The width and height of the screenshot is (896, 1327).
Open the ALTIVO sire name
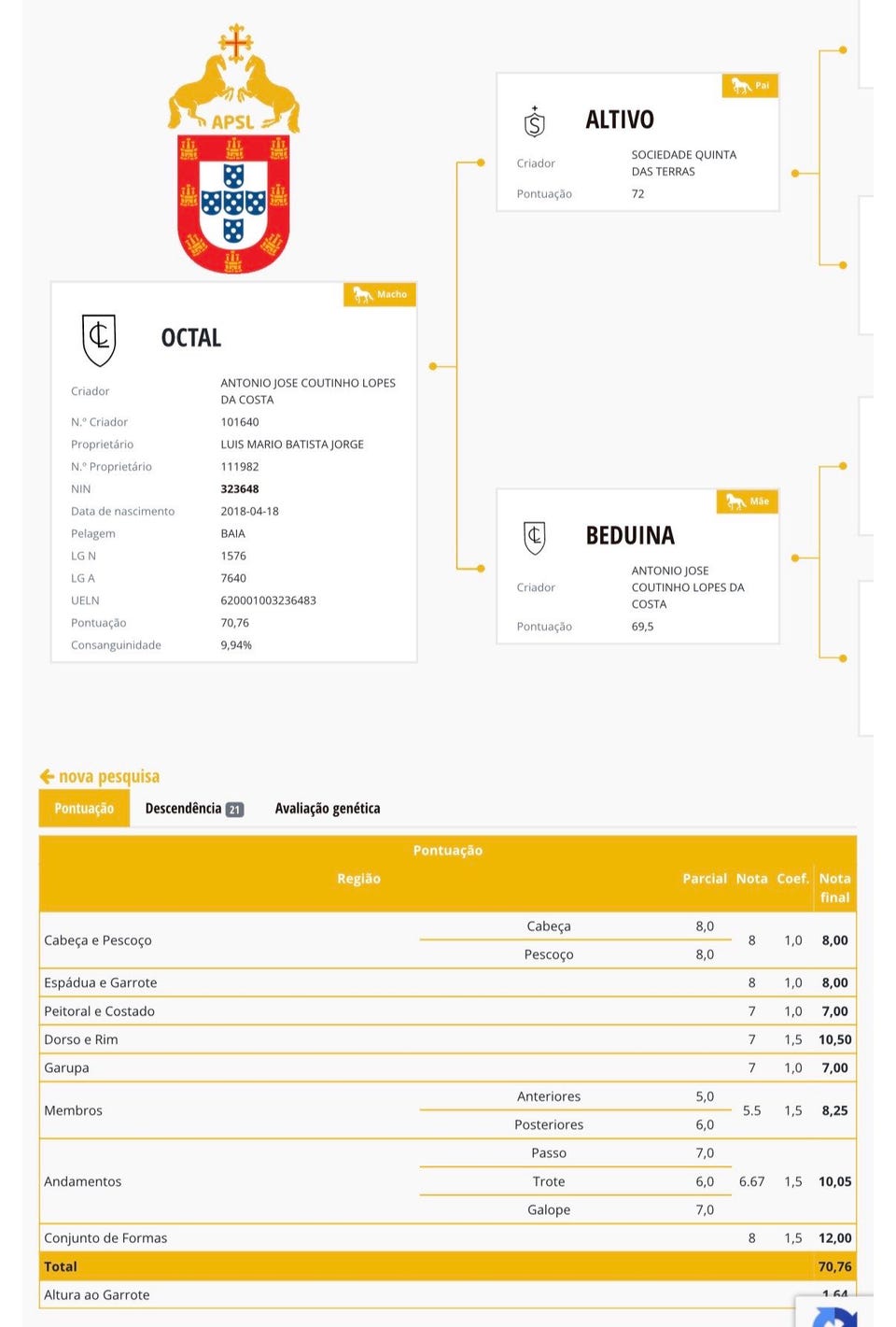point(620,120)
